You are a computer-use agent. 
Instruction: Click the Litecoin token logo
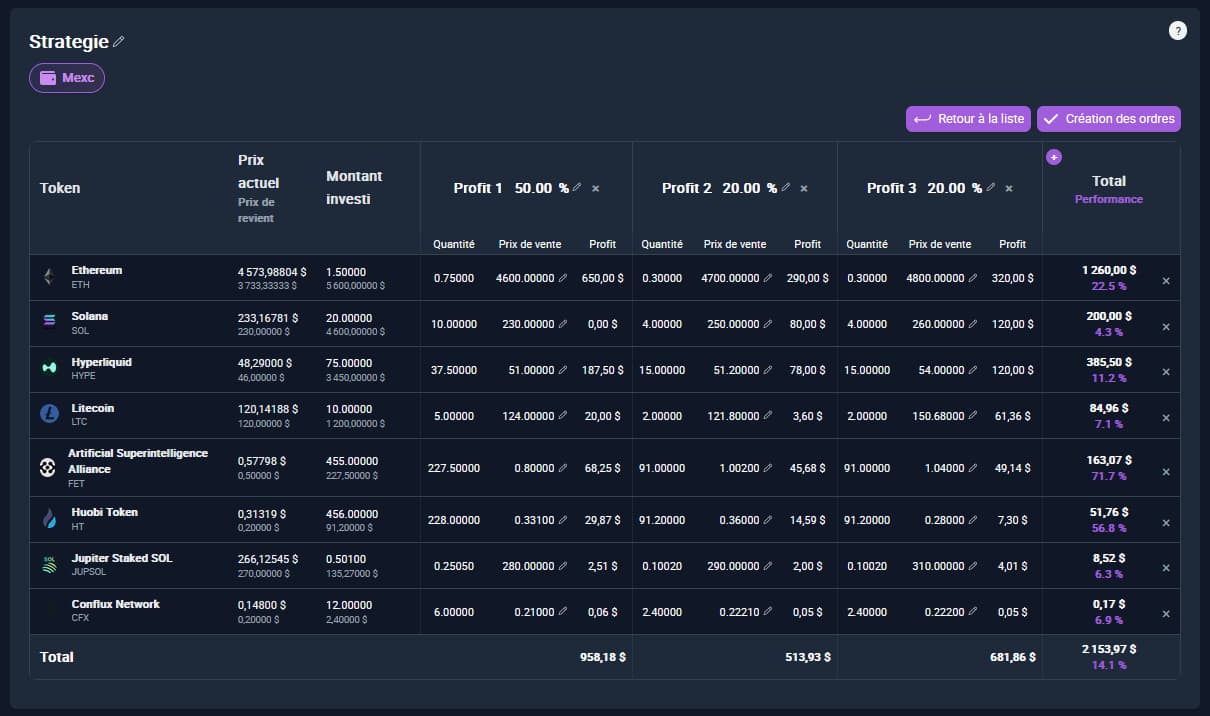click(x=49, y=413)
